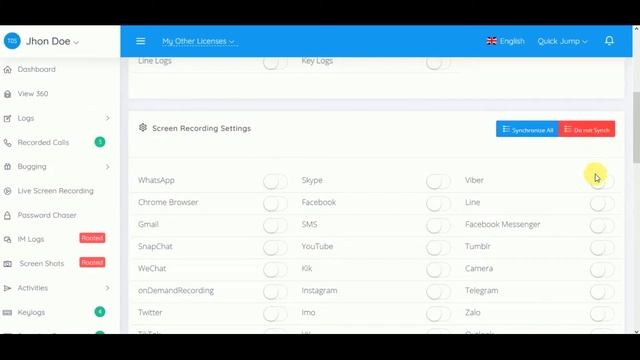Toggle Skype screen recording switch
The image size is (640, 360).
coord(438,181)
